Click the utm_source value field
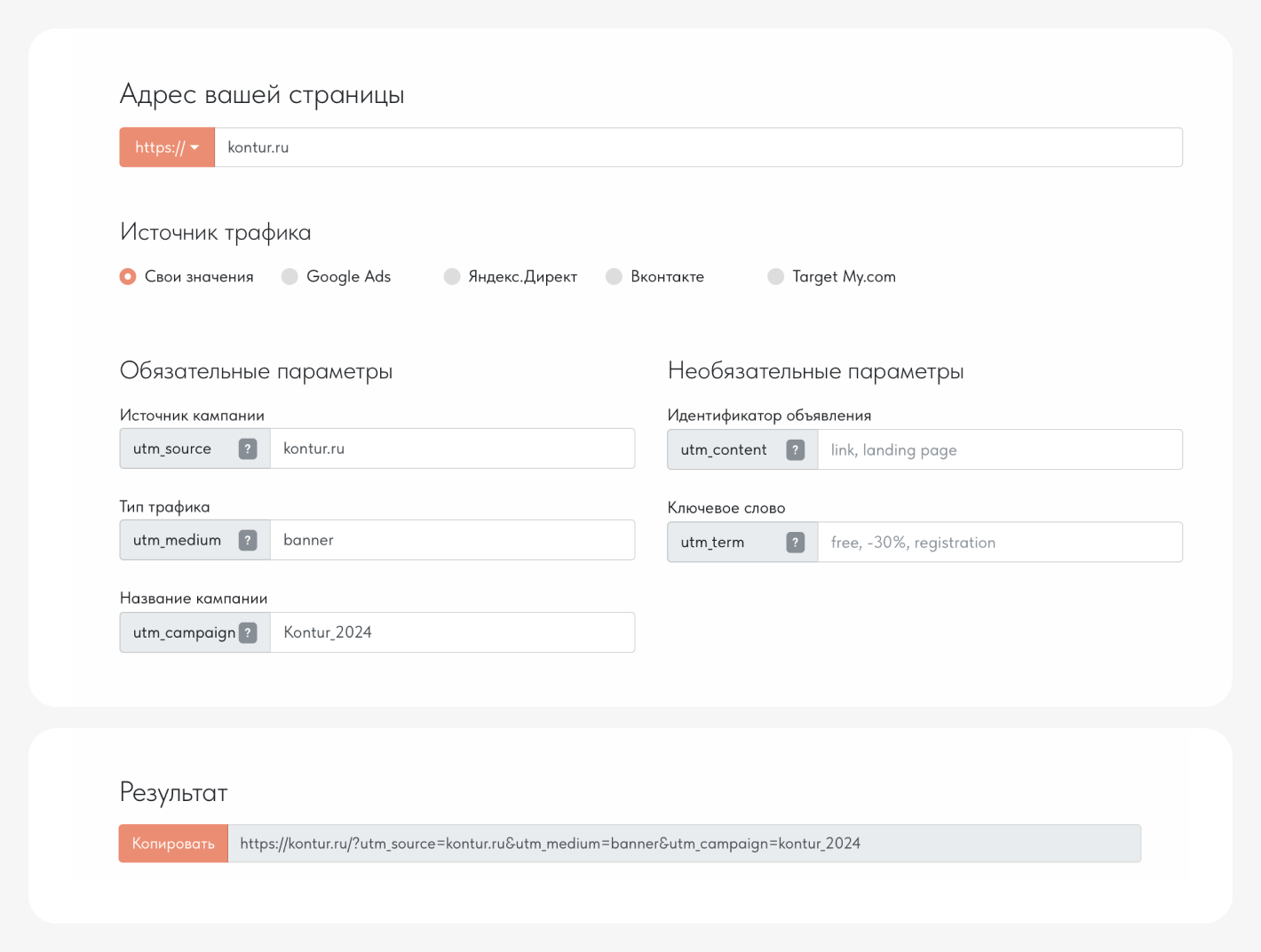 click(x=452, y=448)
